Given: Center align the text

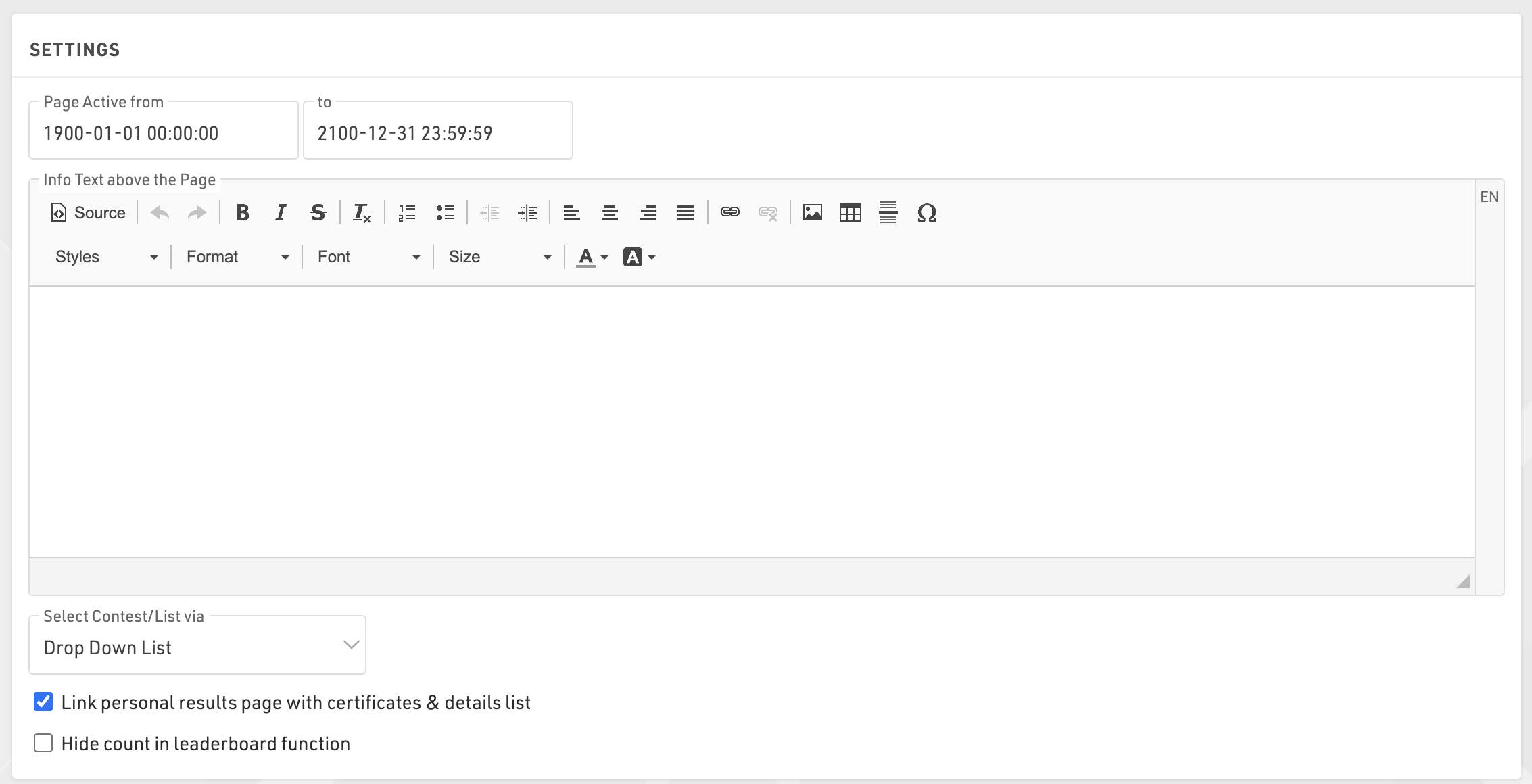Looking at the screenshot, I should coord(609,213).
